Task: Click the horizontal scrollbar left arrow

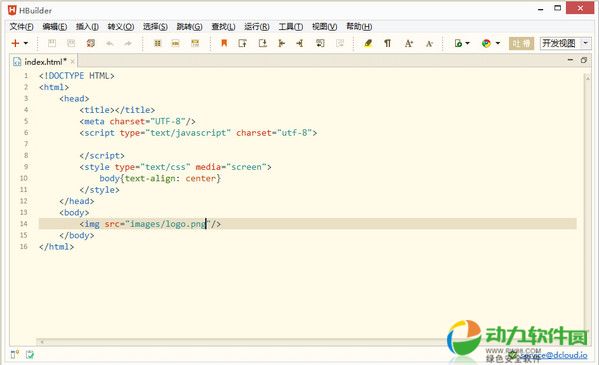Action: [x=42, y=342]
